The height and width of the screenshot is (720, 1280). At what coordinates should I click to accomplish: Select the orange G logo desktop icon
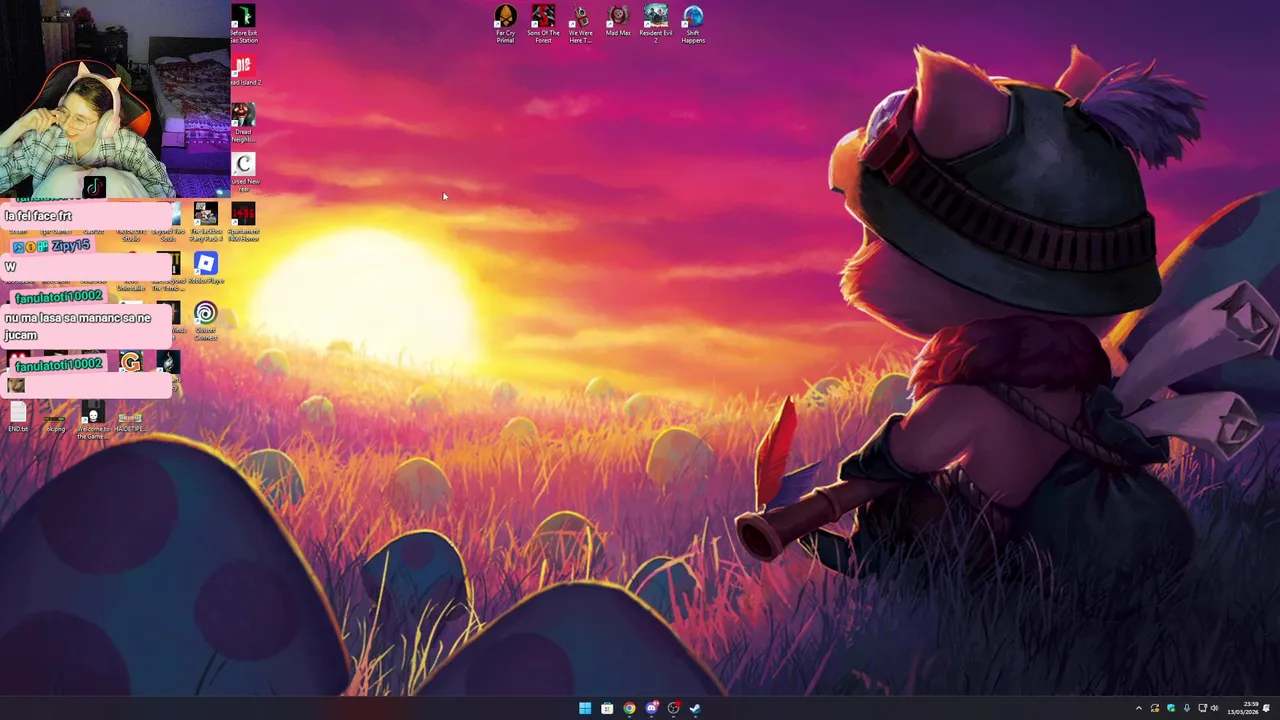pyautogui.click(x=130, y=362)
